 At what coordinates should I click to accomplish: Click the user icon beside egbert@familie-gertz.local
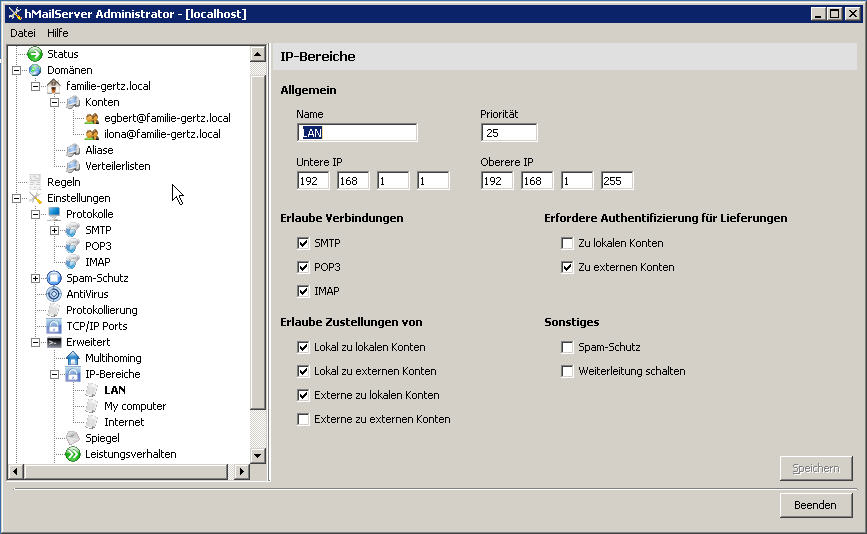pos(92,118)
